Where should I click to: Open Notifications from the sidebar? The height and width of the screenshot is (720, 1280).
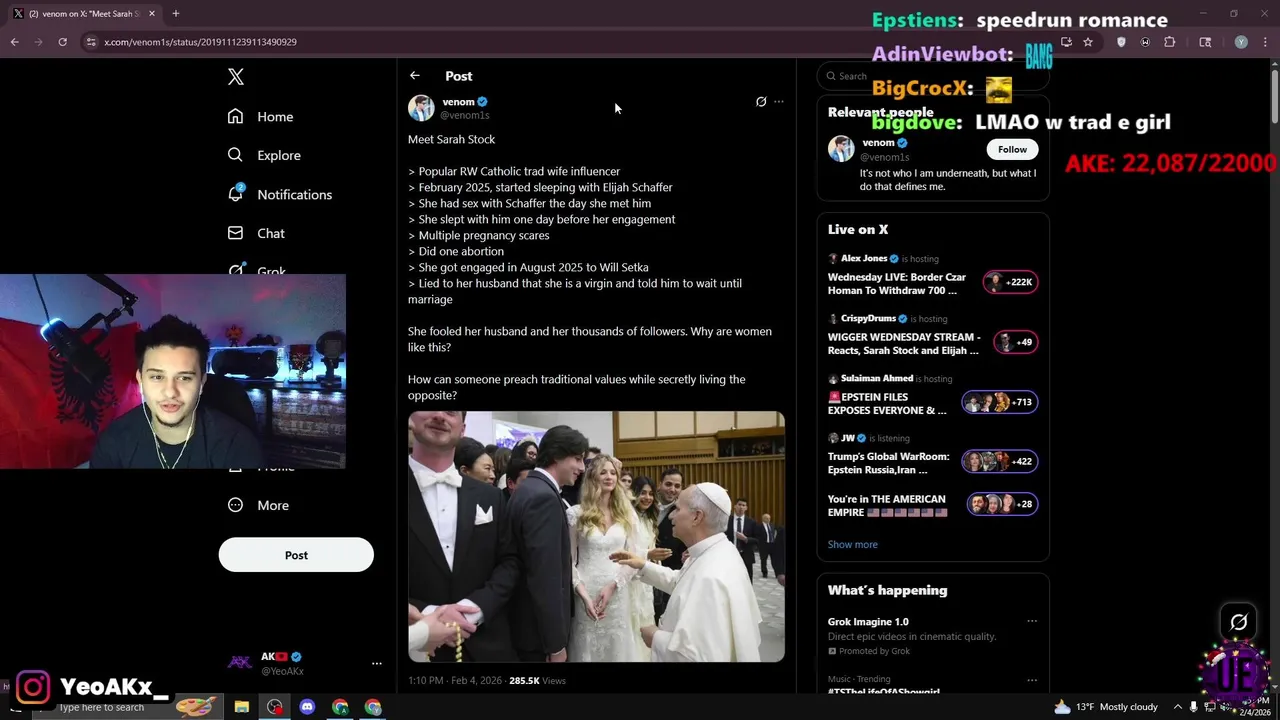click(x=279, y=194)
